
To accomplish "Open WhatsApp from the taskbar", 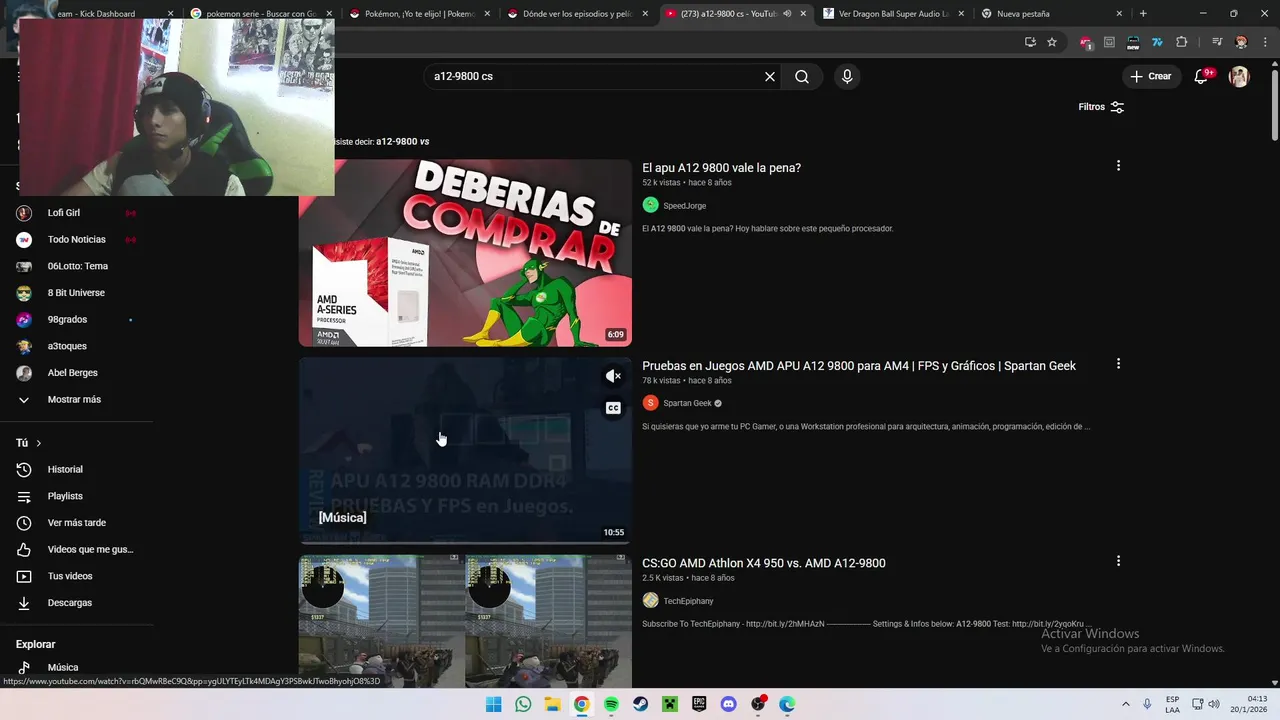I will (x=523, y=704).
